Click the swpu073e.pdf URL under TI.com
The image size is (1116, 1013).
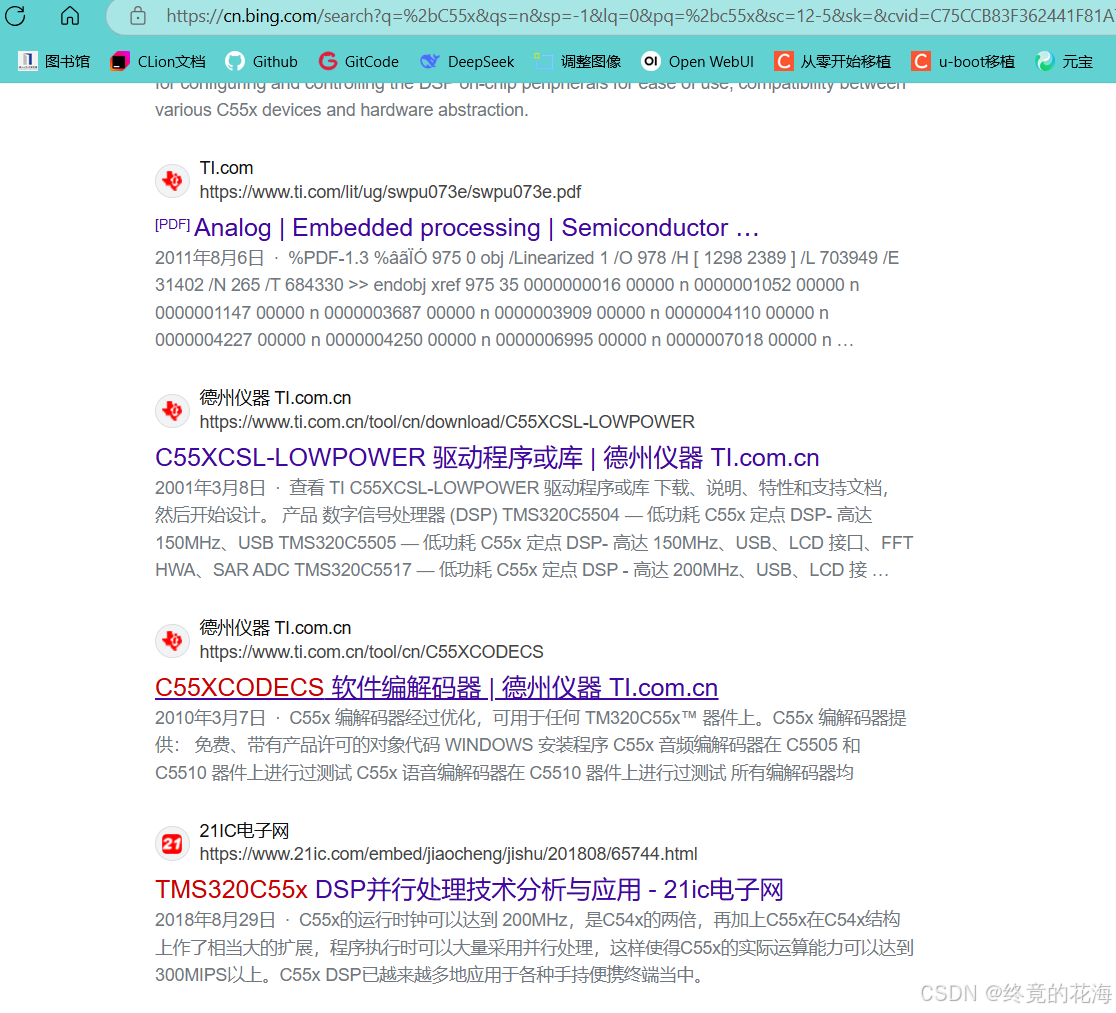(x=390, y=192)
